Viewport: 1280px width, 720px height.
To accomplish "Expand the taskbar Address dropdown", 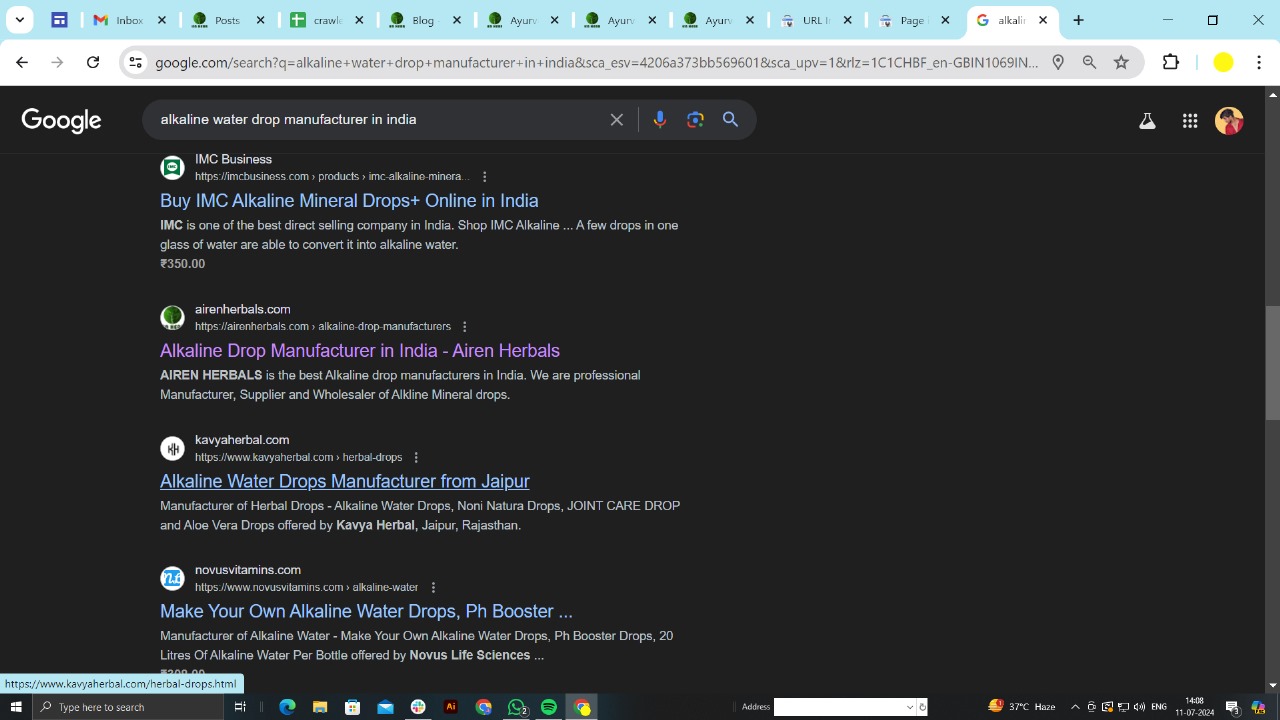I will 910,707.
